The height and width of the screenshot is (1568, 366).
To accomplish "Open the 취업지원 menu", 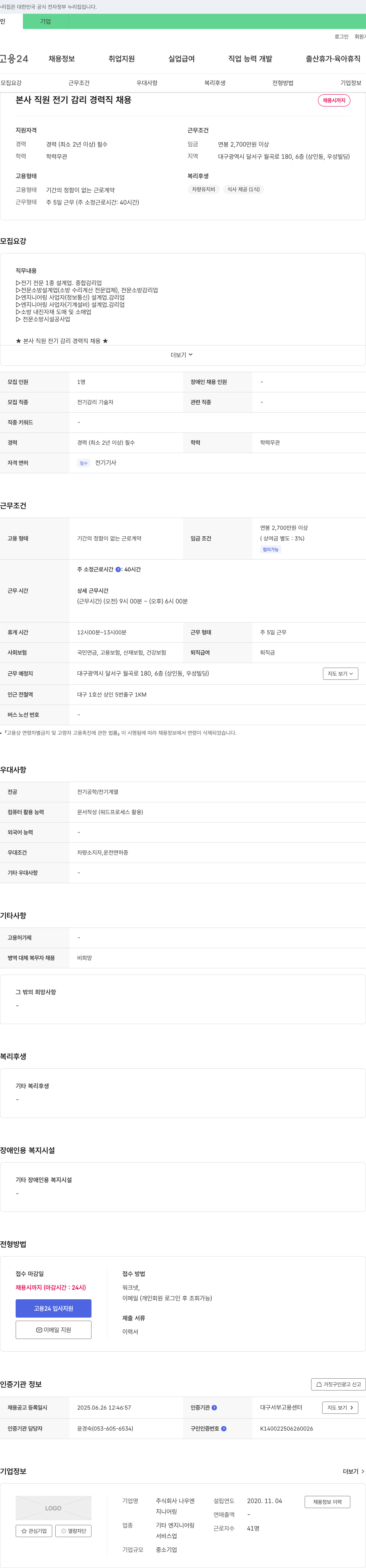I will pyautogui.click(x=122, y=59).
